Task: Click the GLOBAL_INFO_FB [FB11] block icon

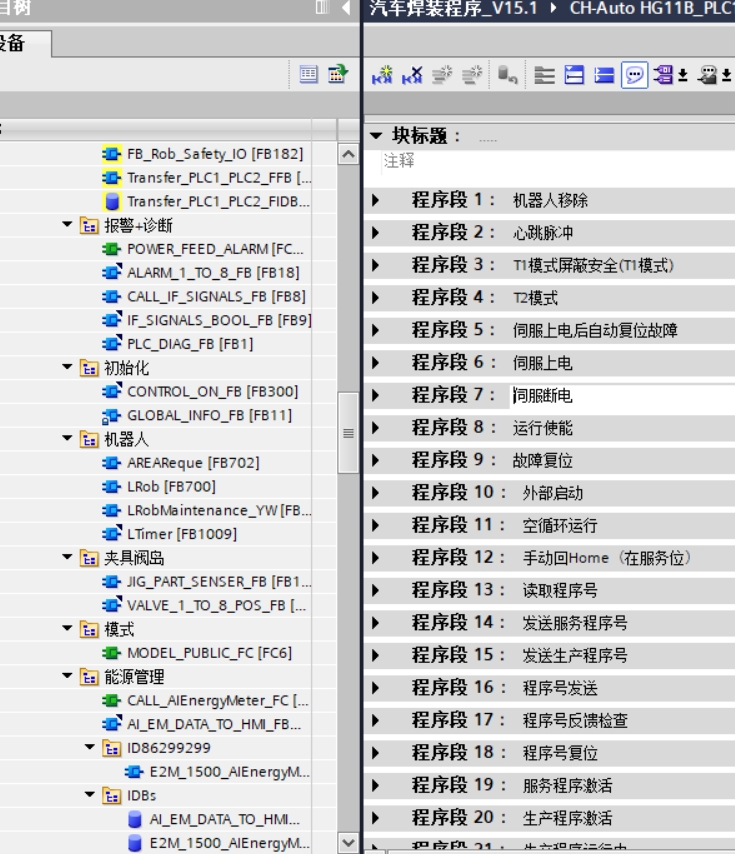Action: point(111,416)
